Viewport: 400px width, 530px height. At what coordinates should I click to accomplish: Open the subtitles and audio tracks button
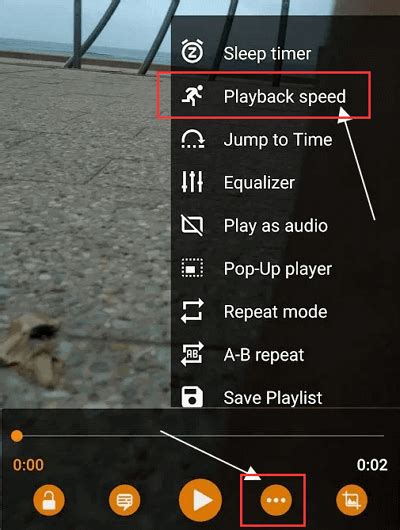pyautogui.click(x=124, y=500)
